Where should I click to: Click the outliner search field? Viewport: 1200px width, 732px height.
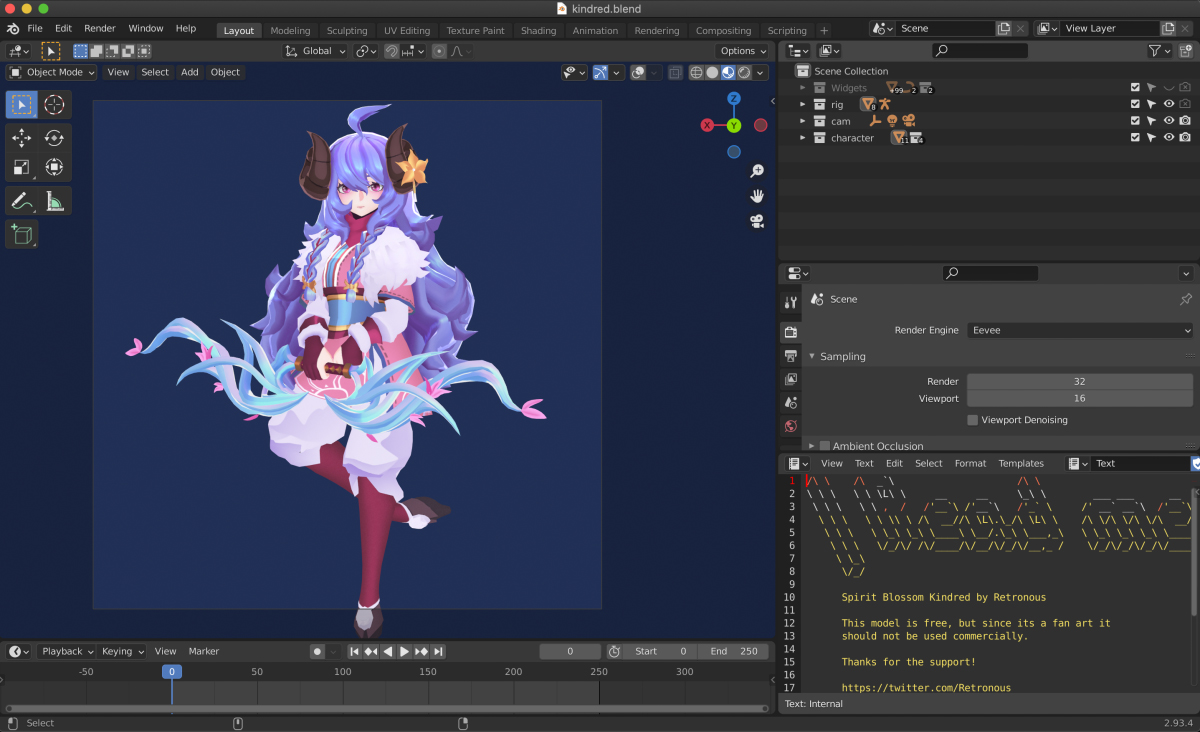980,50
